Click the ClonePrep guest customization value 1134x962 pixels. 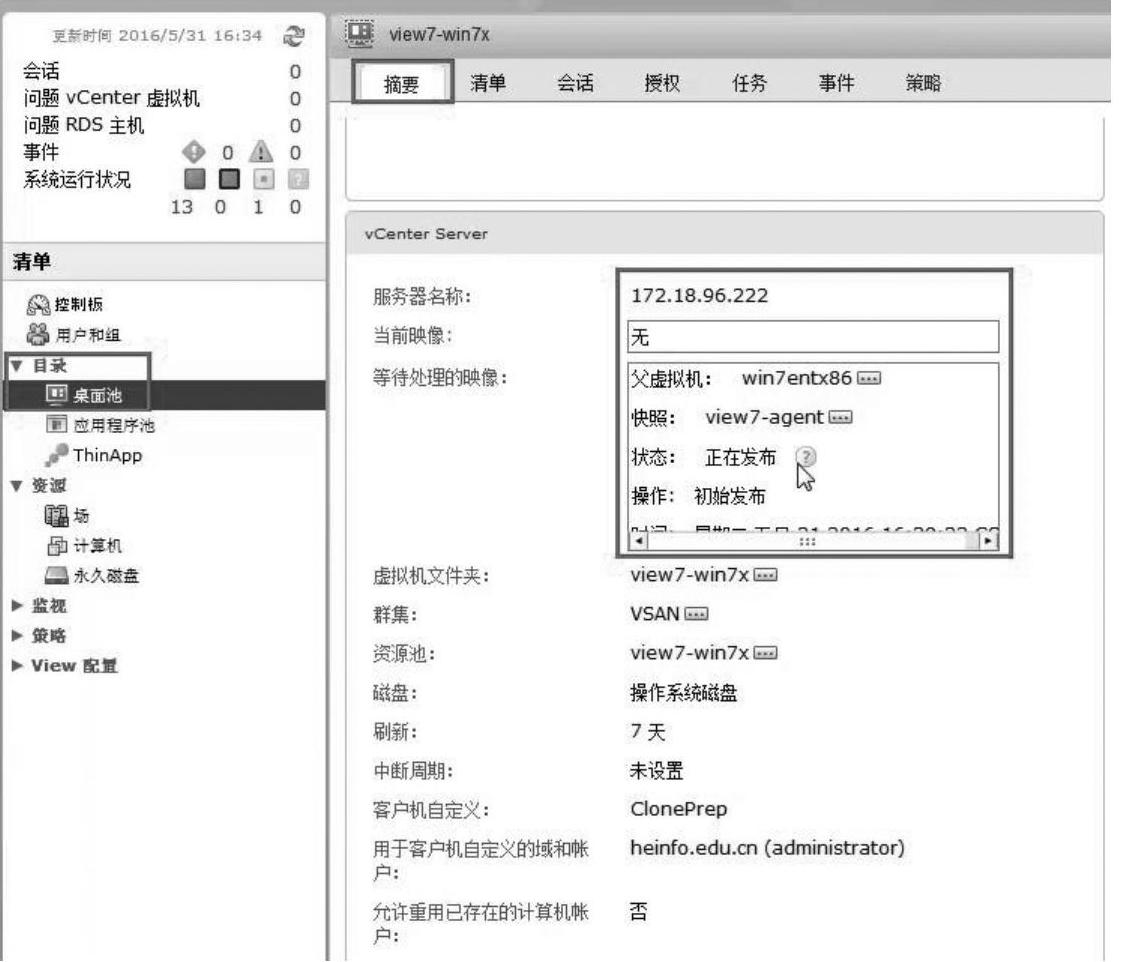click(678, 809)
